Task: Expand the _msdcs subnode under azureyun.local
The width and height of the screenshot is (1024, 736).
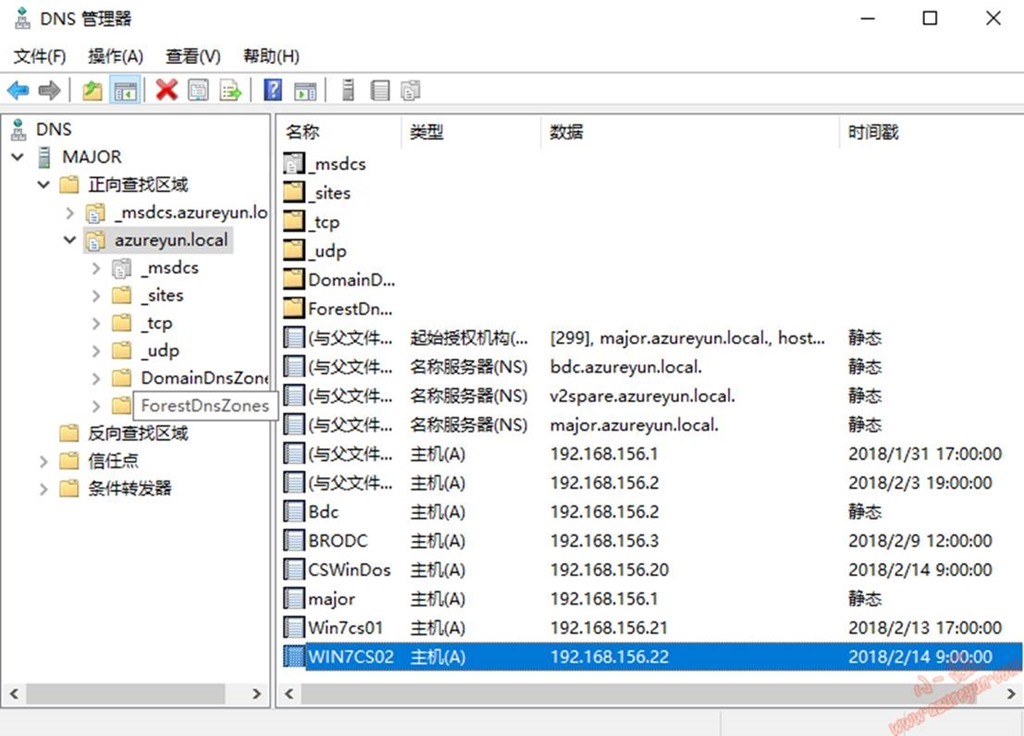Action: point(96,268)
